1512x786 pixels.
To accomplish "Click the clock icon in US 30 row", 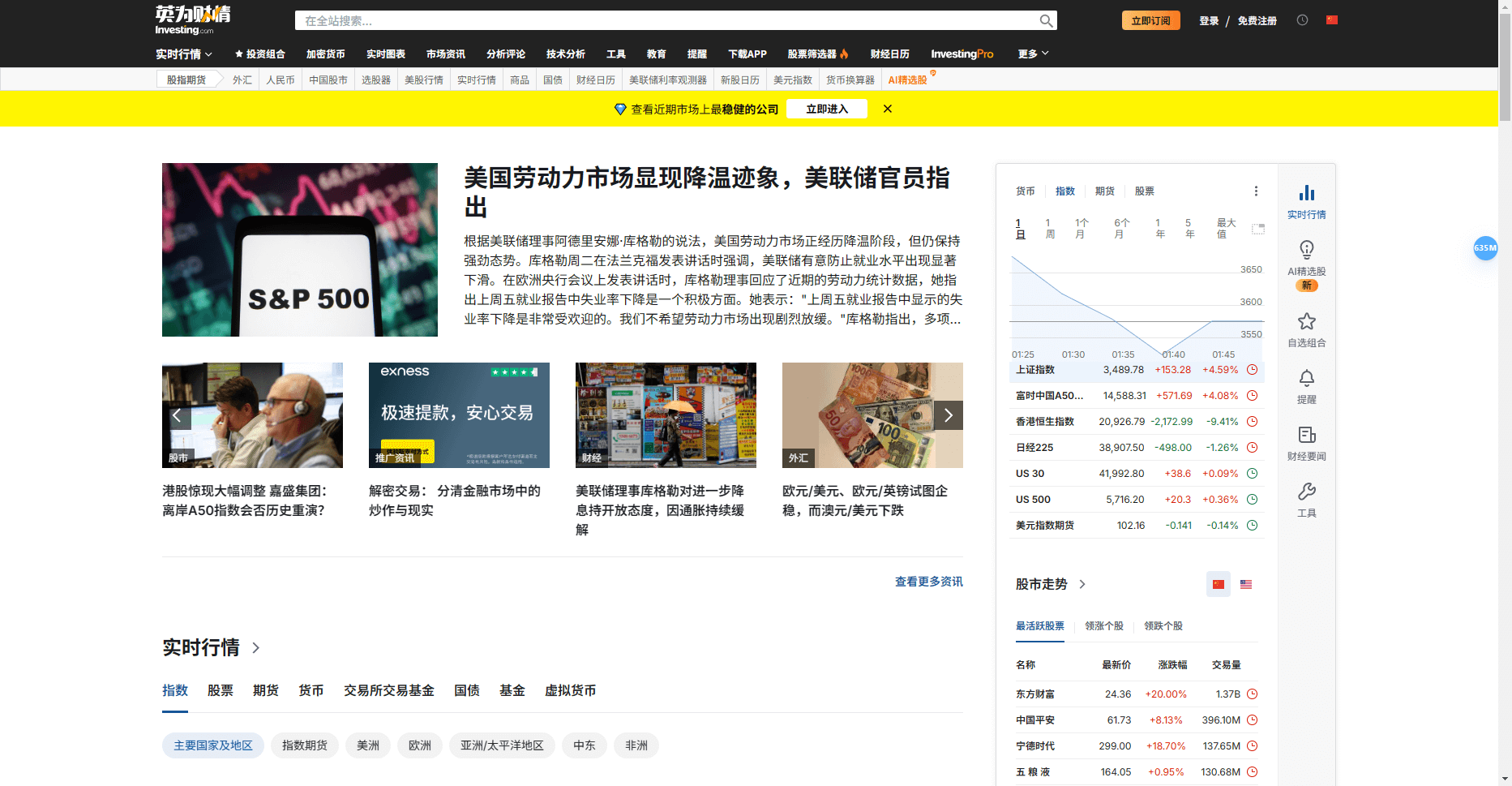I will coord(1252,474).
